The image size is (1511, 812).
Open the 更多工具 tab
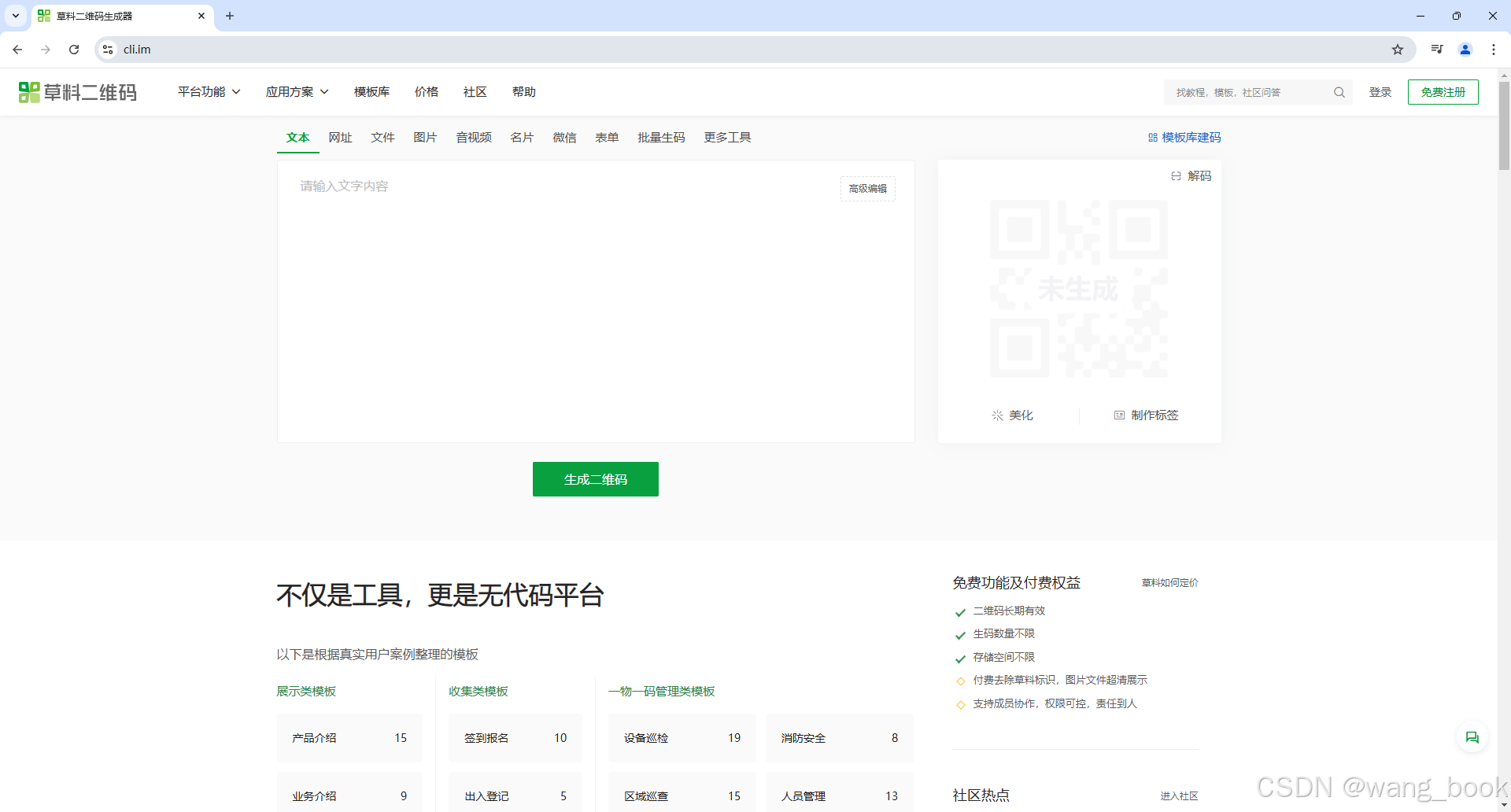(x=728, y=138)
